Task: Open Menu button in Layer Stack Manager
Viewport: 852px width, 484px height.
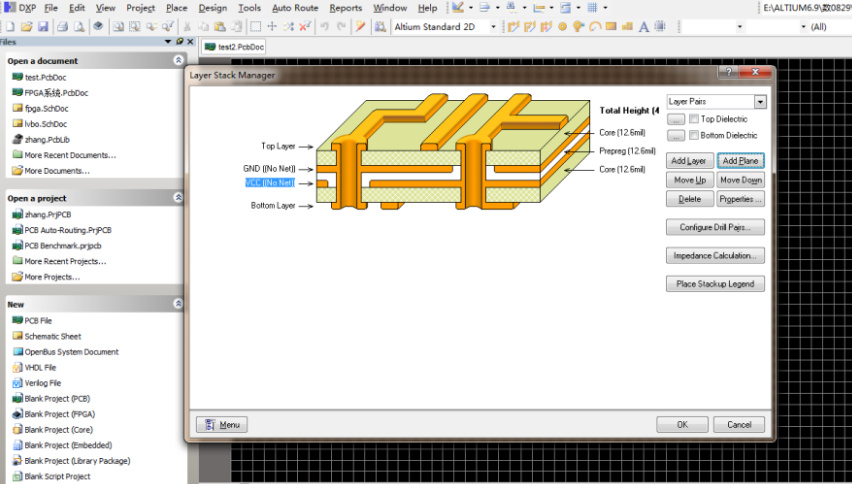Action: click(222, 425)
